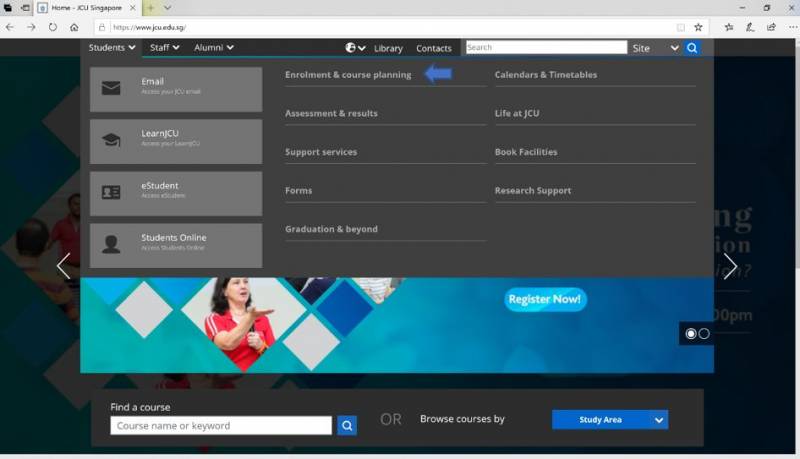
Task: Click the Email envelope icon
Action: 111,88
